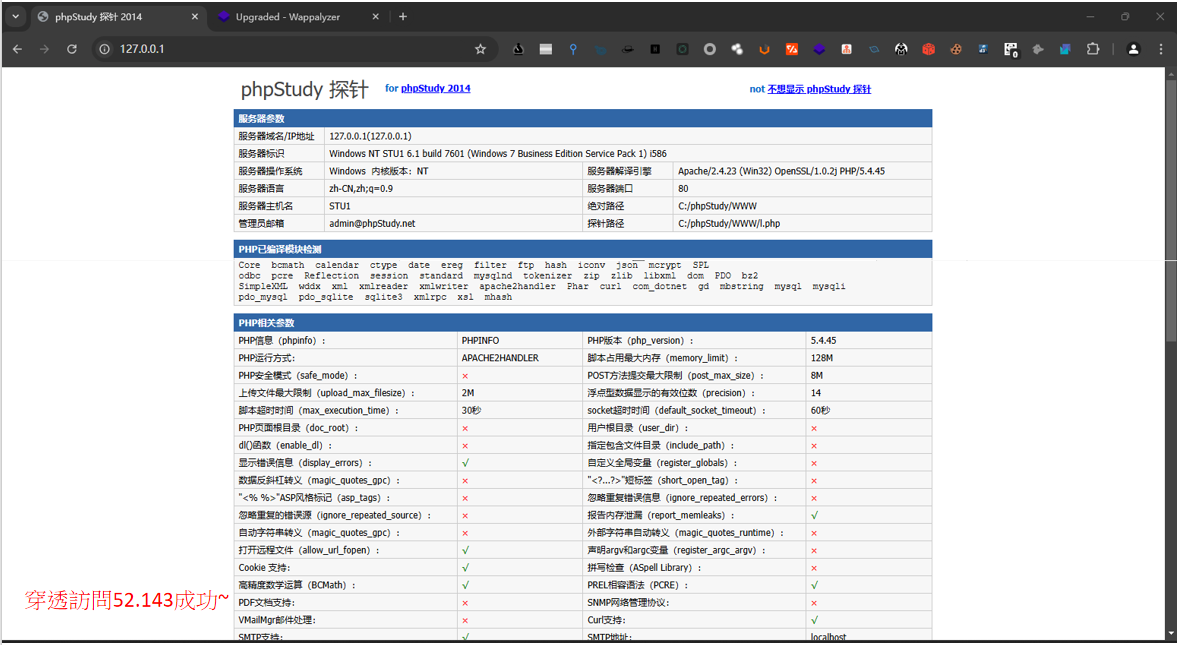
Task: Select the admin@phpStudy.net email text
Action: [x=372, y=224]
